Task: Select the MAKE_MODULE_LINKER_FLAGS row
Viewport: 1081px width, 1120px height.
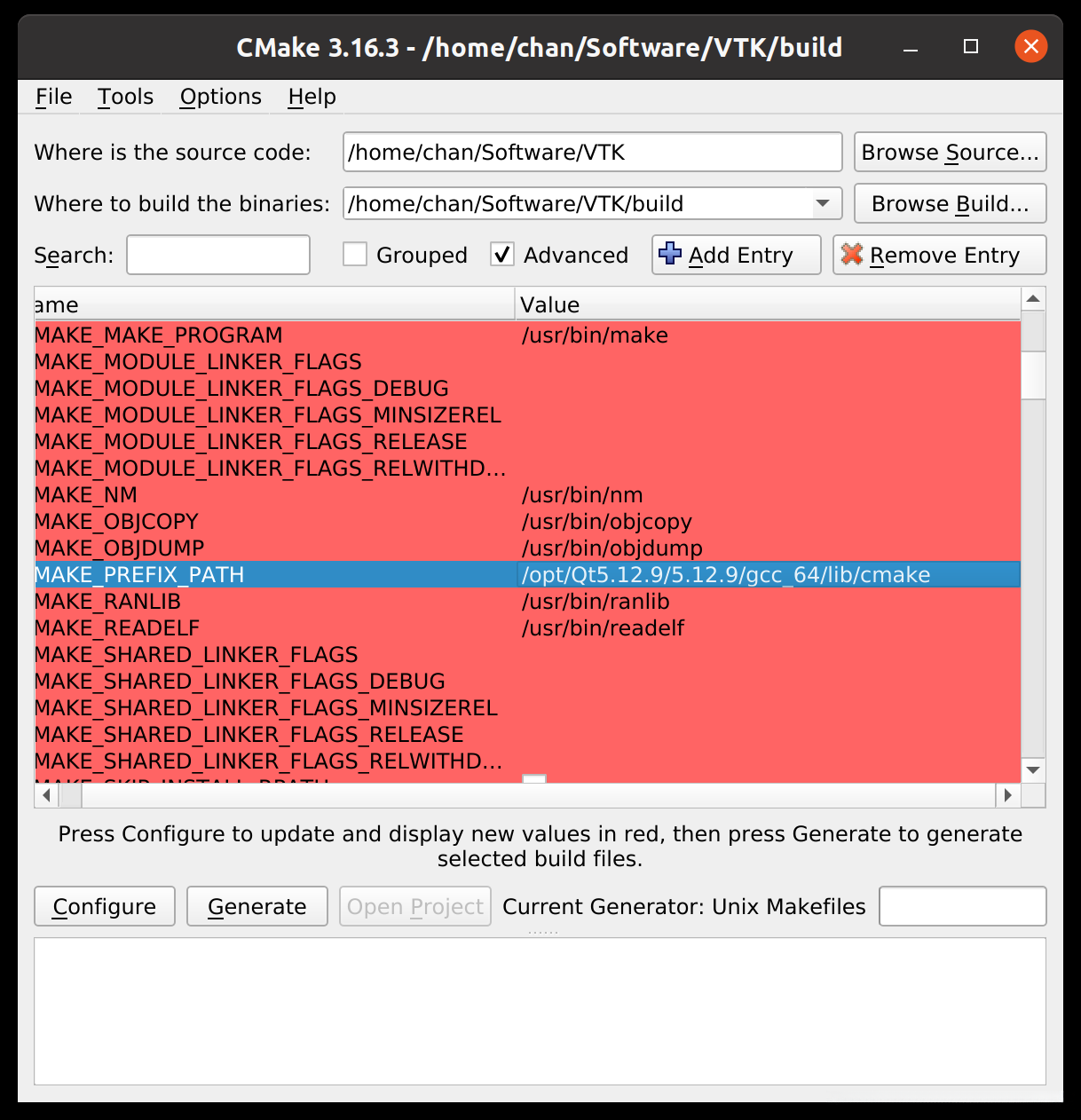Action: (x=527, y=361)
